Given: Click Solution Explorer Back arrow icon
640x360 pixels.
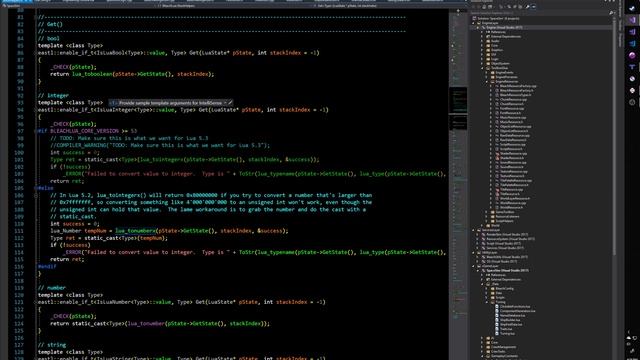Looking at the screenshot, I should pyautogui.click(x=473, y=7).
